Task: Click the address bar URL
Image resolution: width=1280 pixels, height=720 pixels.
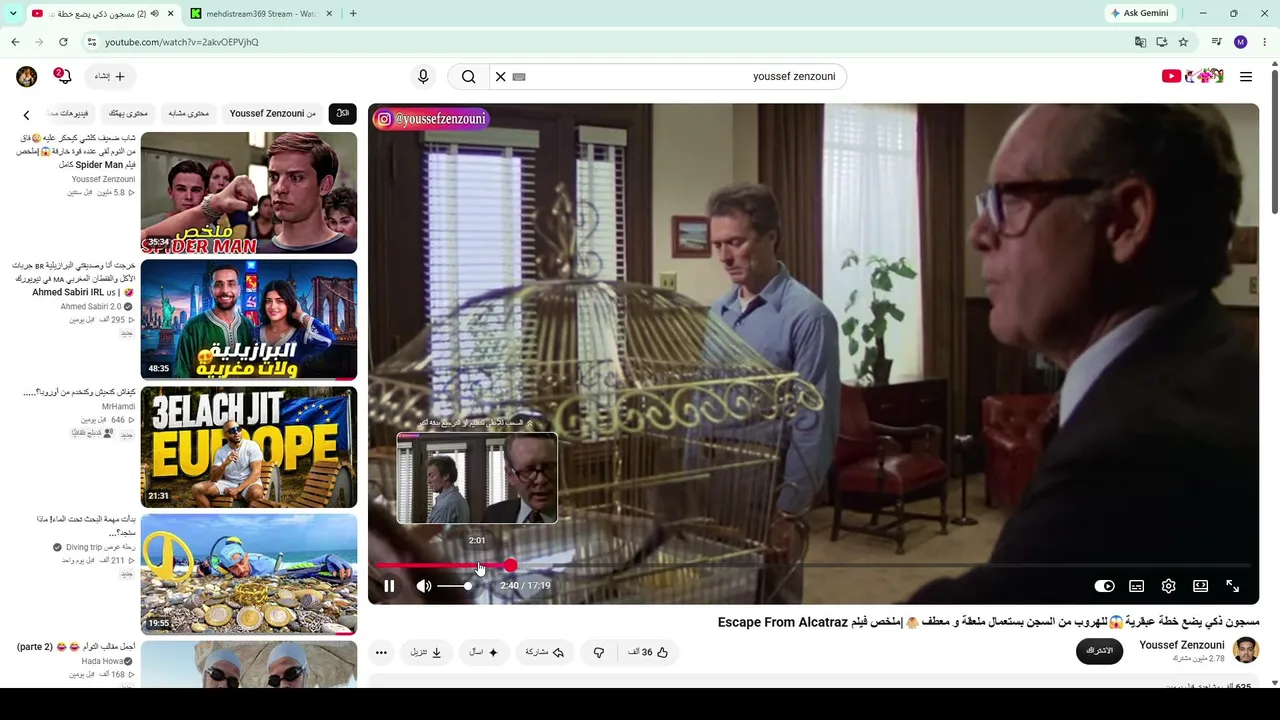Action: coord(182,42)
